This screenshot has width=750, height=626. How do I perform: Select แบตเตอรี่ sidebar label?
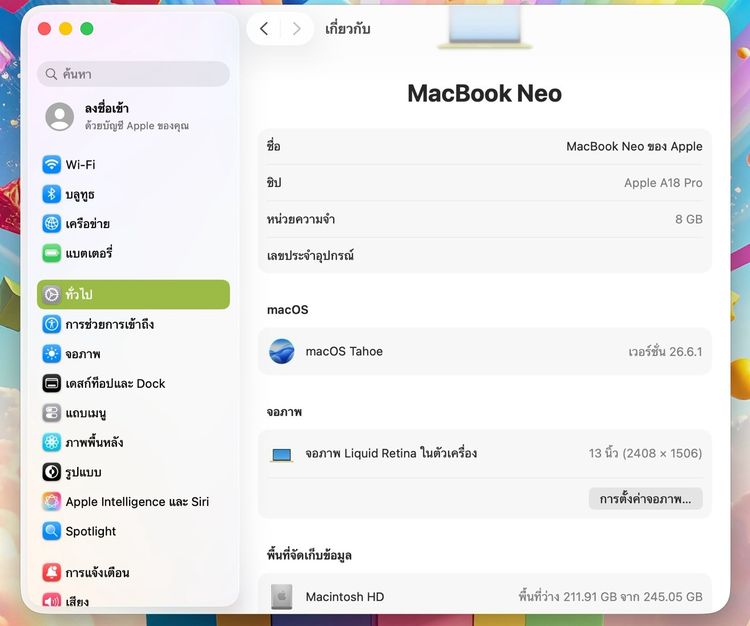click(x=88, y=253)
